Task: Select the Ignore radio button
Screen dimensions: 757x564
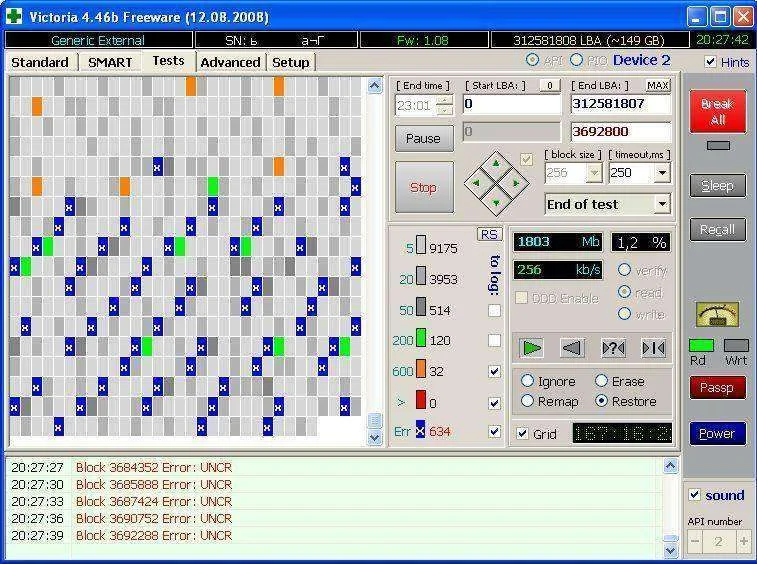Action: pos(527,381)
